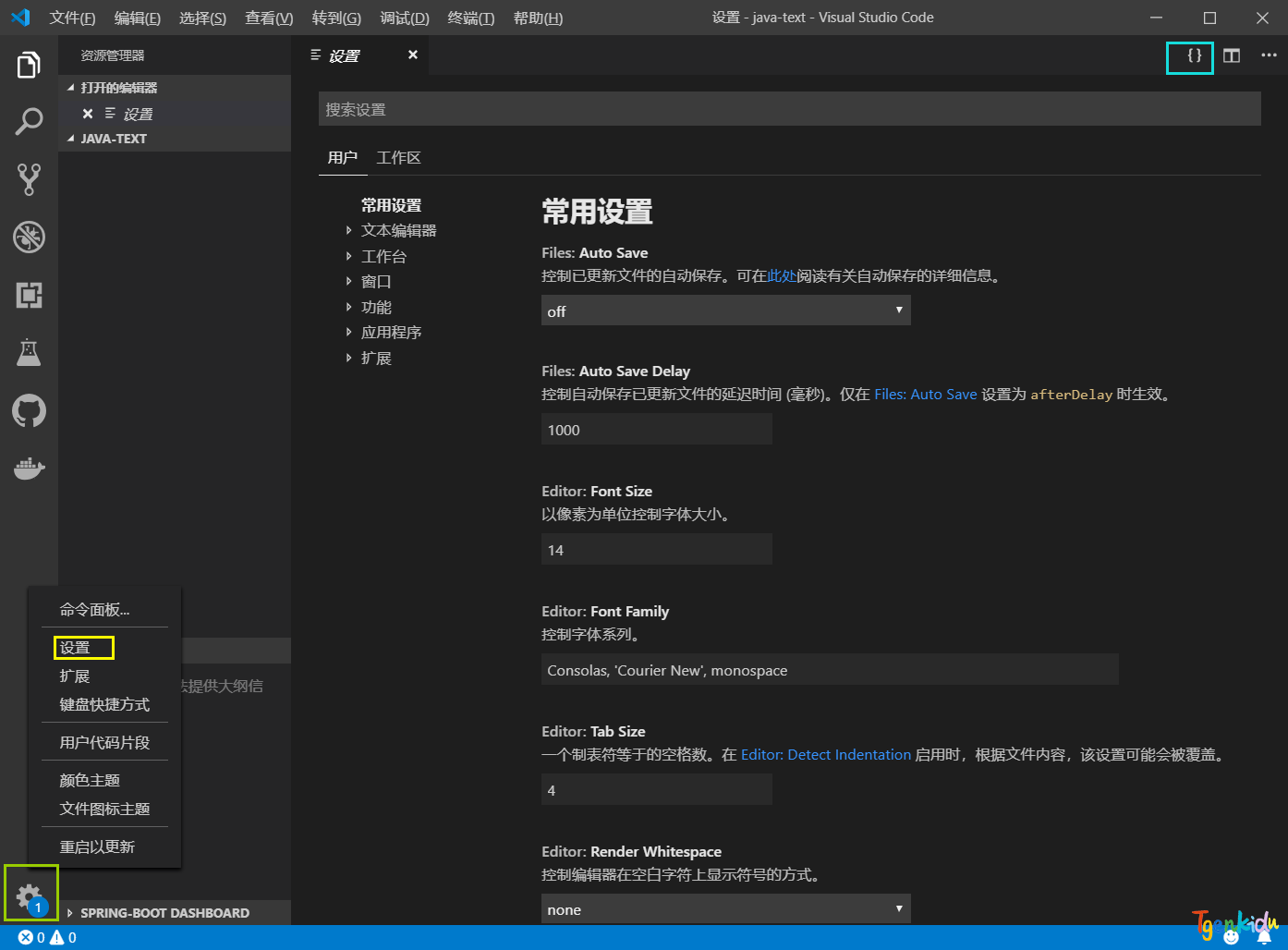
Task: Open Source Control view in activity bar
Action: click(29, 179)
